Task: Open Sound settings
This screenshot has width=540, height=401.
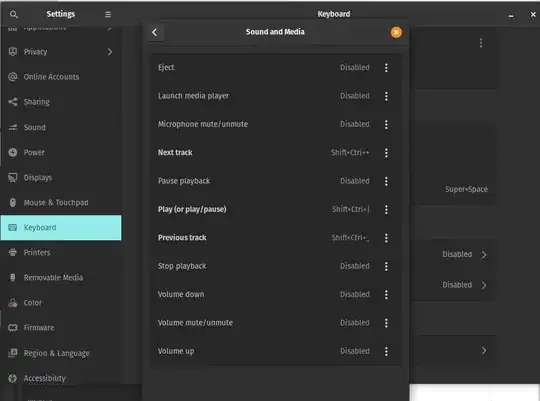Action: (x=61, y=127)
